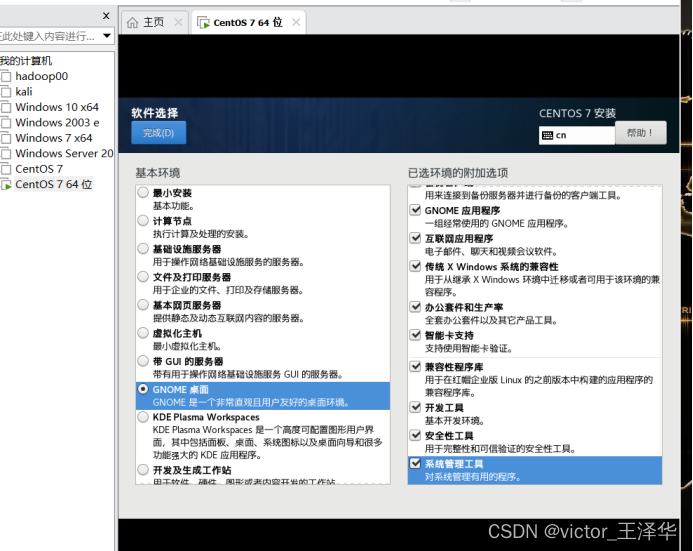
Task: Toggle the 兼容性程序库 checkbox
Action: coord(415,366)
